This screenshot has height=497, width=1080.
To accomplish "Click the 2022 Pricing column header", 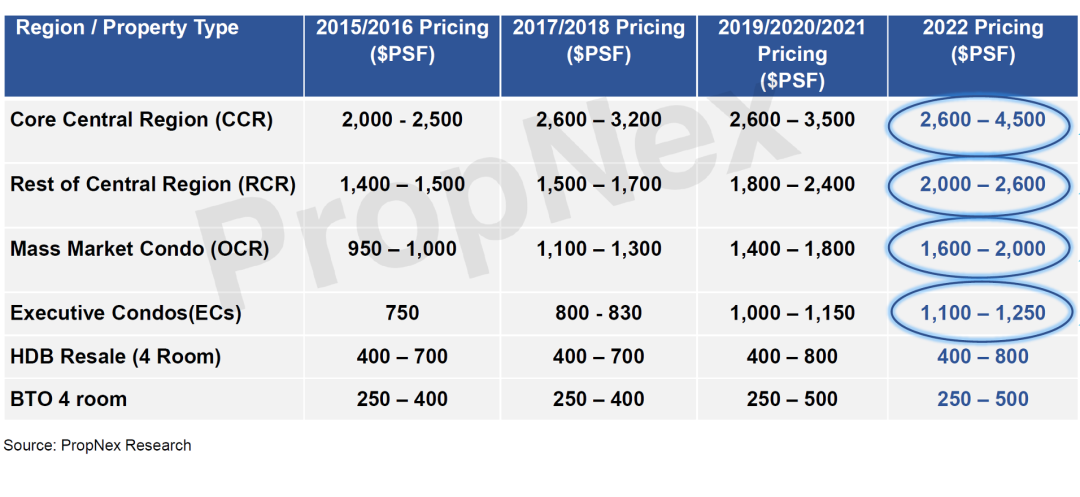I will click(983, 41).
